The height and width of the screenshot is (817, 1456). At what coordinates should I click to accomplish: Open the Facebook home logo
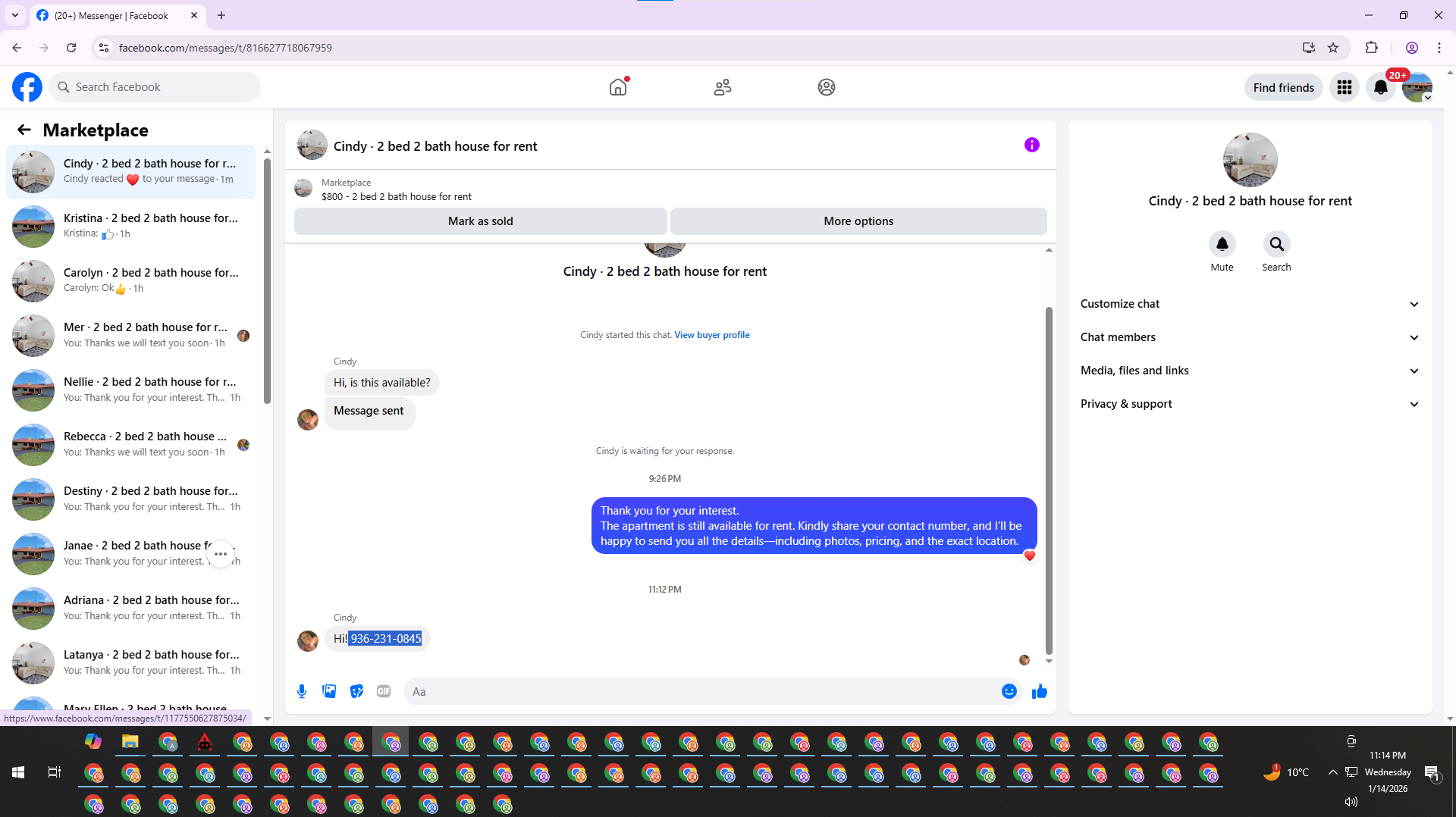27,87
